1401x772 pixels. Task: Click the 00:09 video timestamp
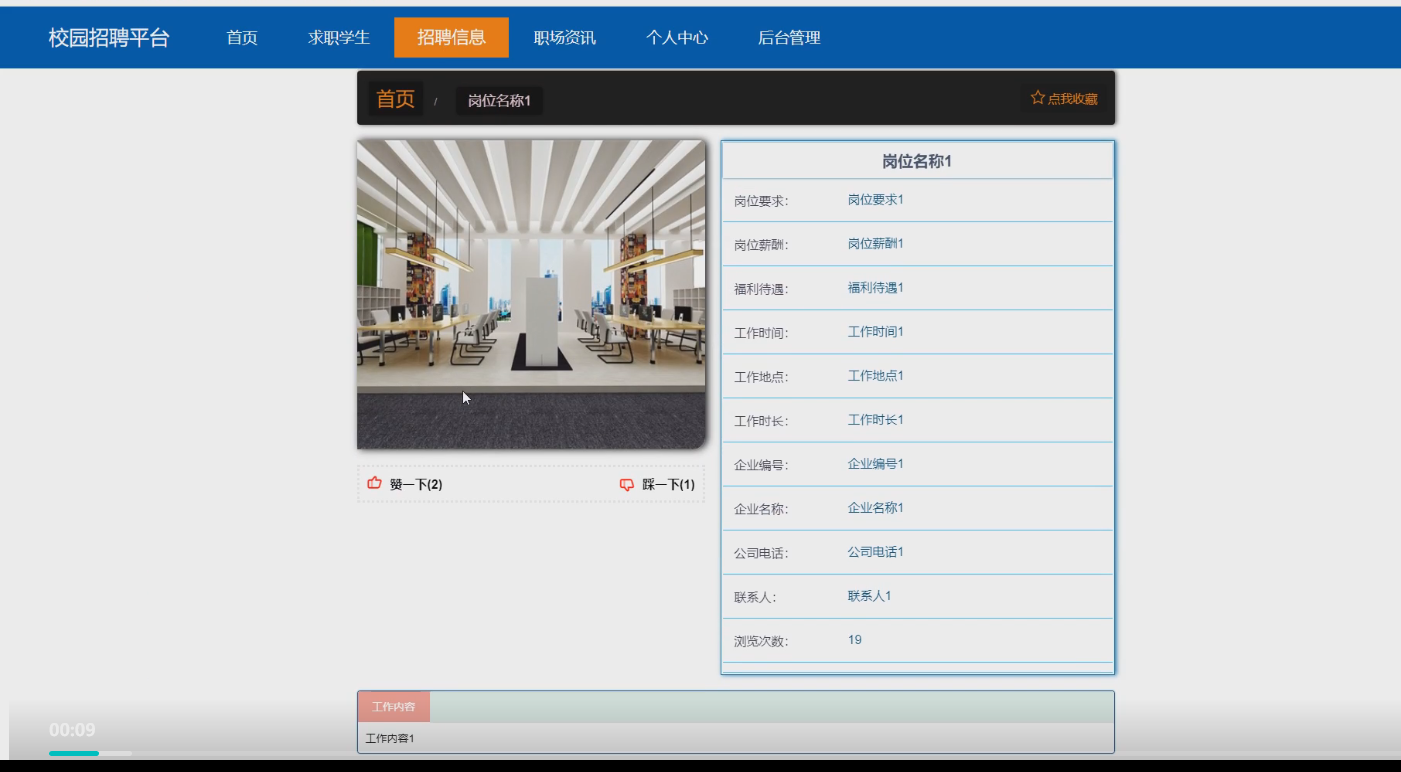click(x=72, y=730)
